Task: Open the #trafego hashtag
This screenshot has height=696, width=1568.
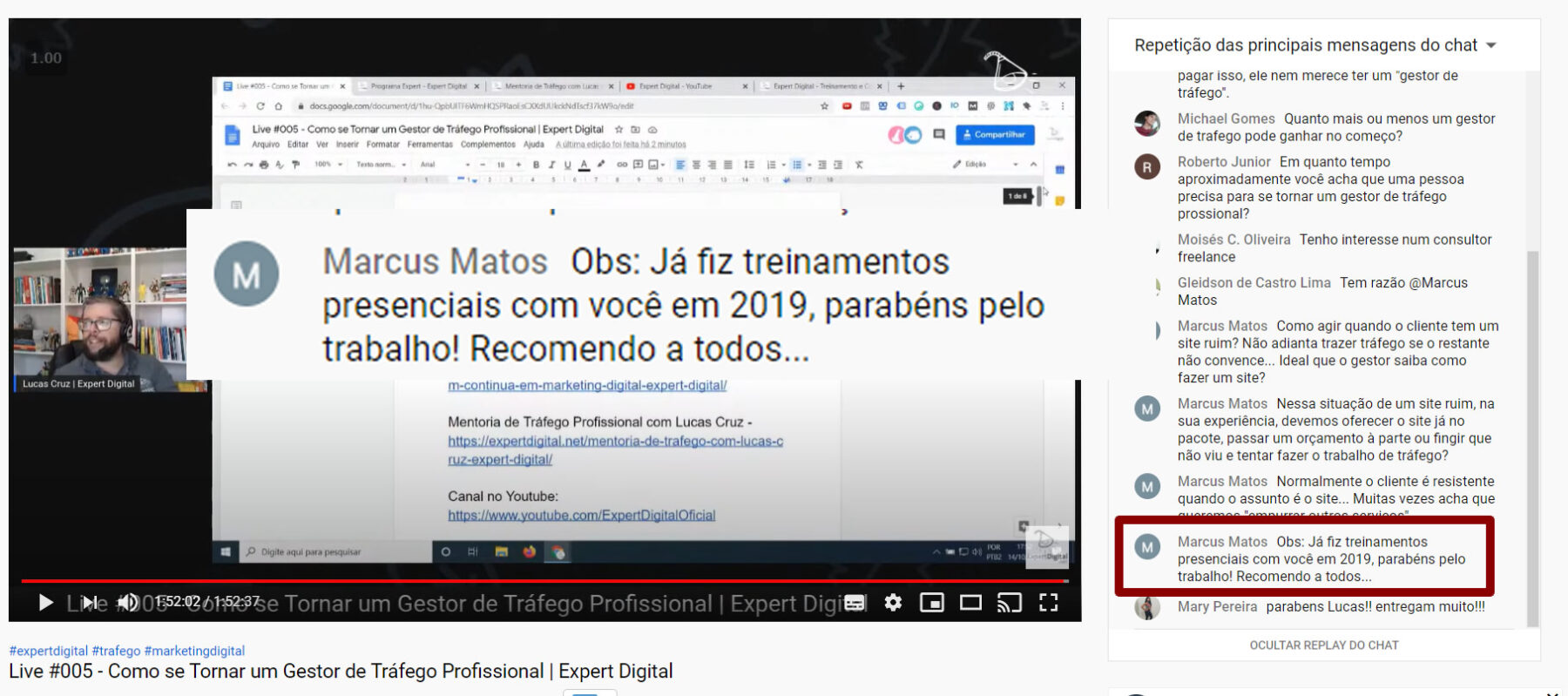Action: pyautogui.click(x=116, y=651)
